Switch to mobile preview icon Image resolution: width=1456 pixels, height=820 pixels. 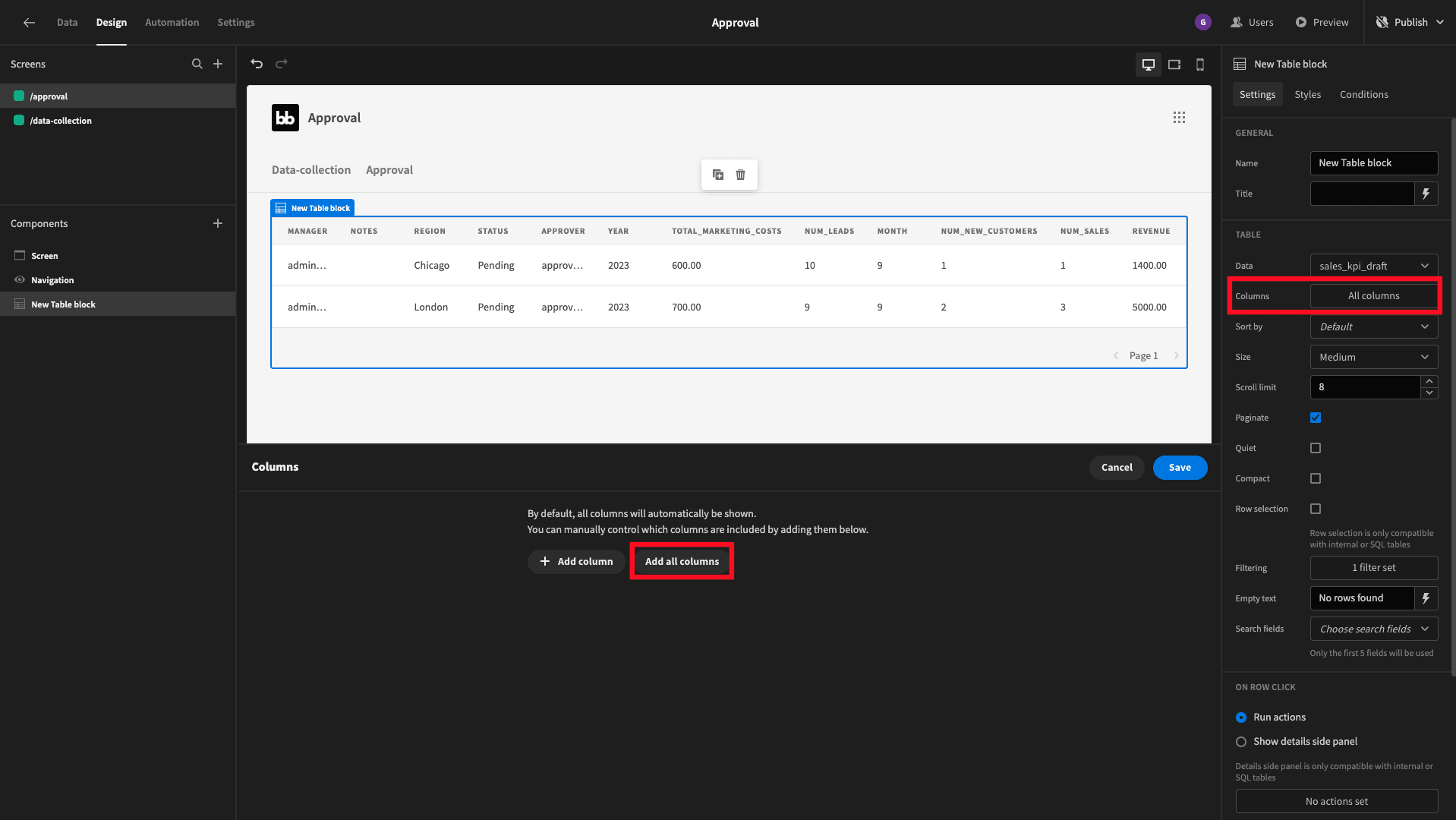[1200, 65]
